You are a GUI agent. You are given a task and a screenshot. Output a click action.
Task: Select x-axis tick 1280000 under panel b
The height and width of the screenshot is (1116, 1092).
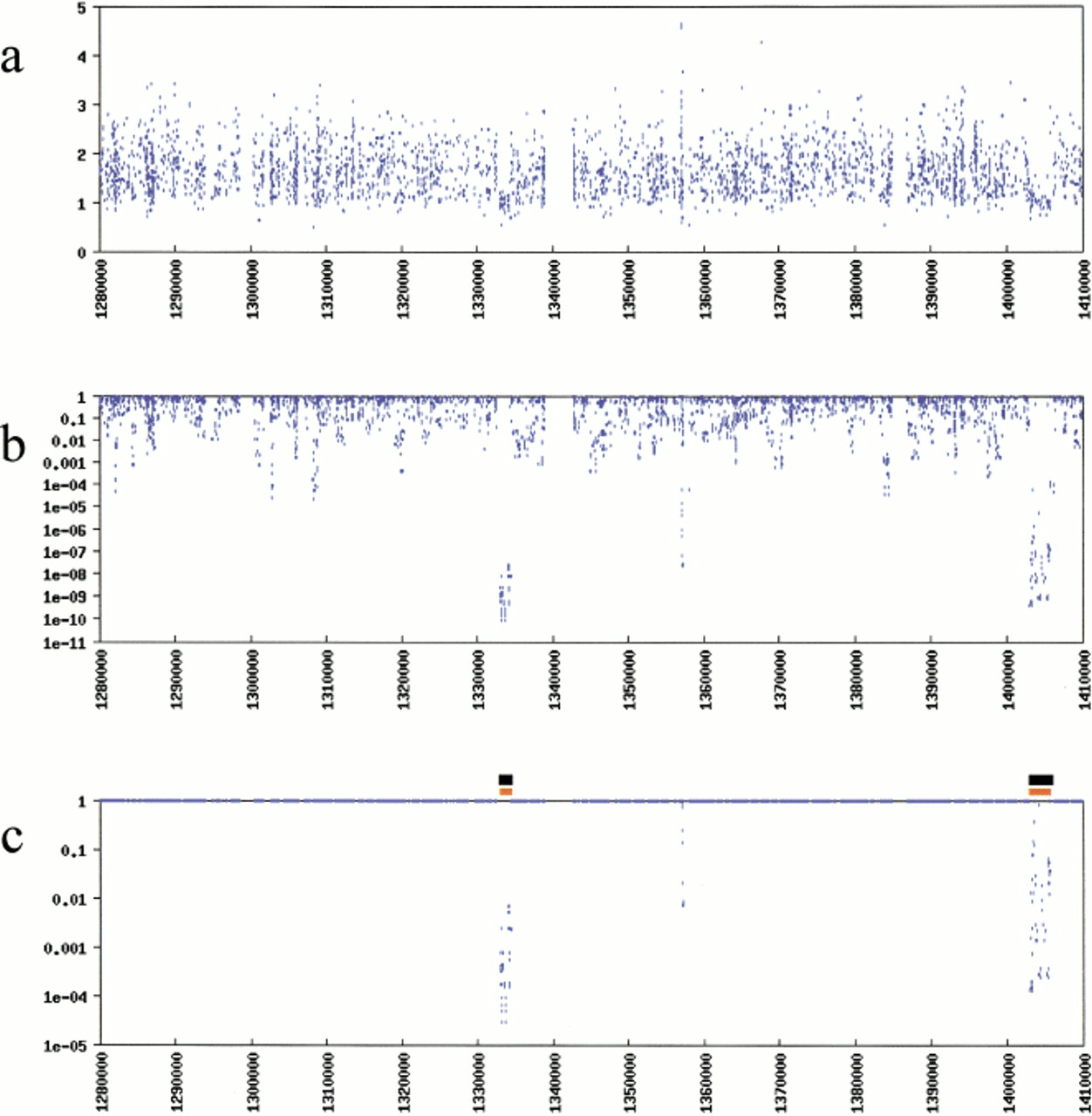click(100, 683)
